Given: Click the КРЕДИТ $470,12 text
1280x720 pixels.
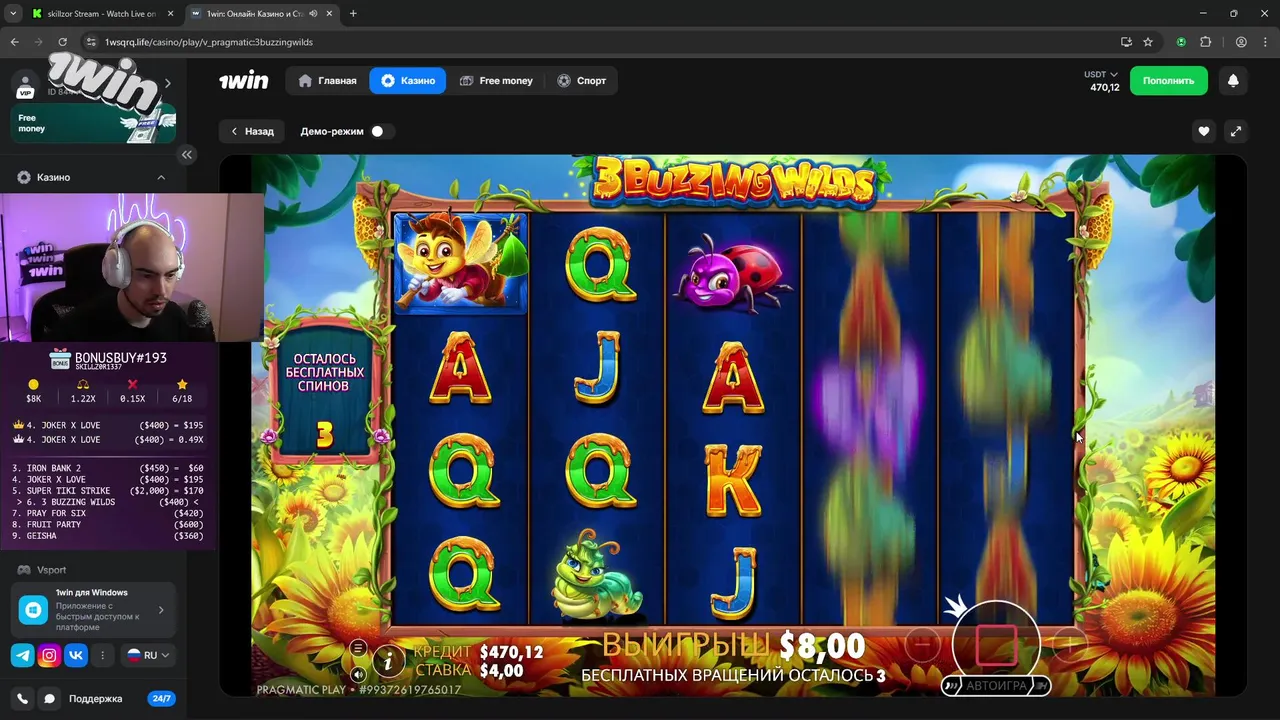Looking at the screenshot, I should tap(478, 652).
